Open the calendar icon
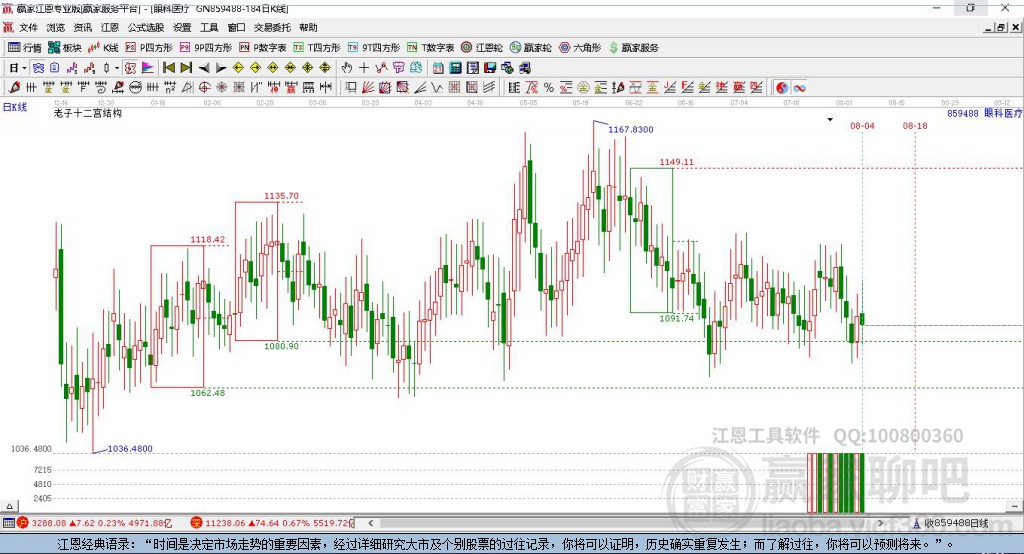The image size is (1024, 554). pyautogui.click(x=438, y=68)
